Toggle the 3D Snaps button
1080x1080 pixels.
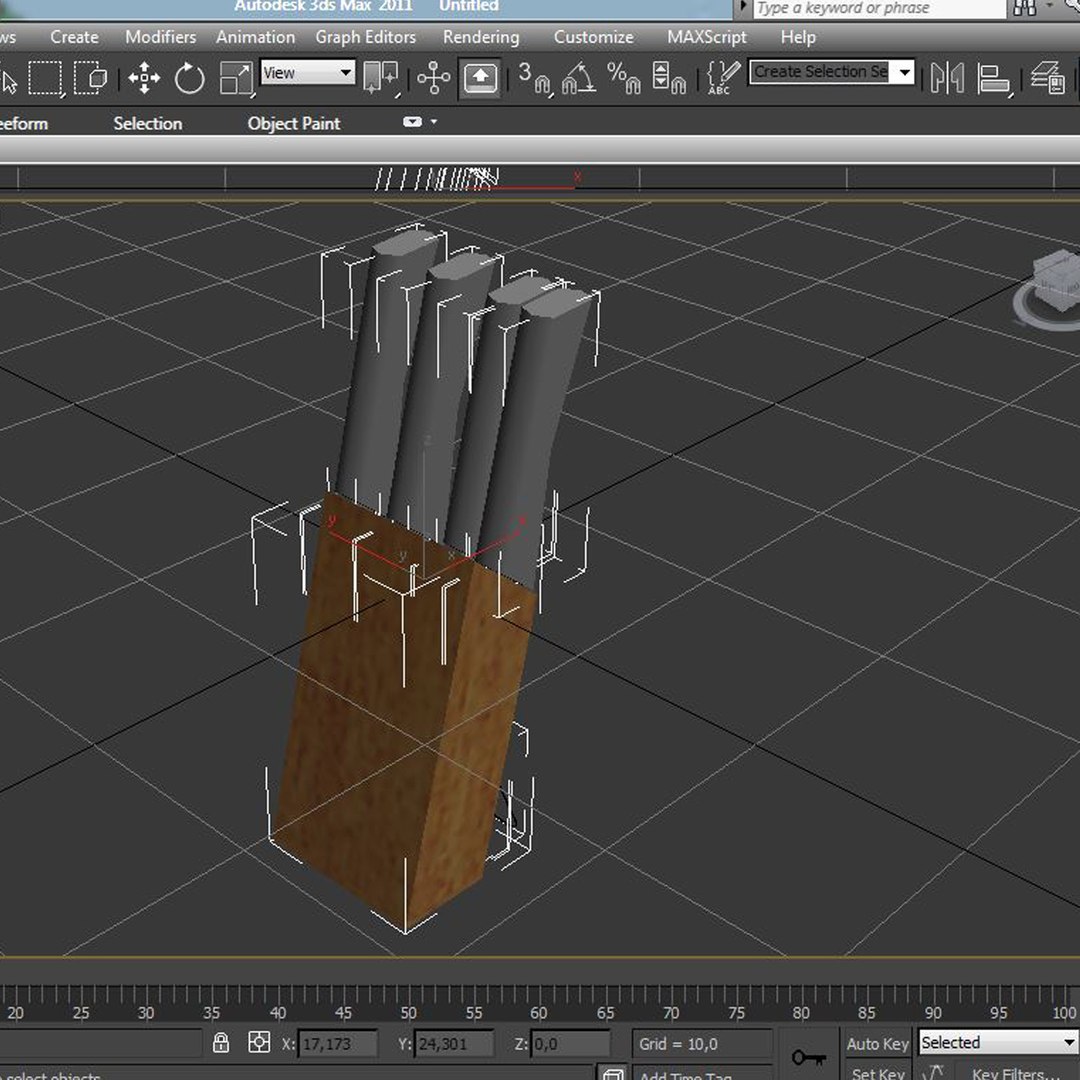coord(534,79)
